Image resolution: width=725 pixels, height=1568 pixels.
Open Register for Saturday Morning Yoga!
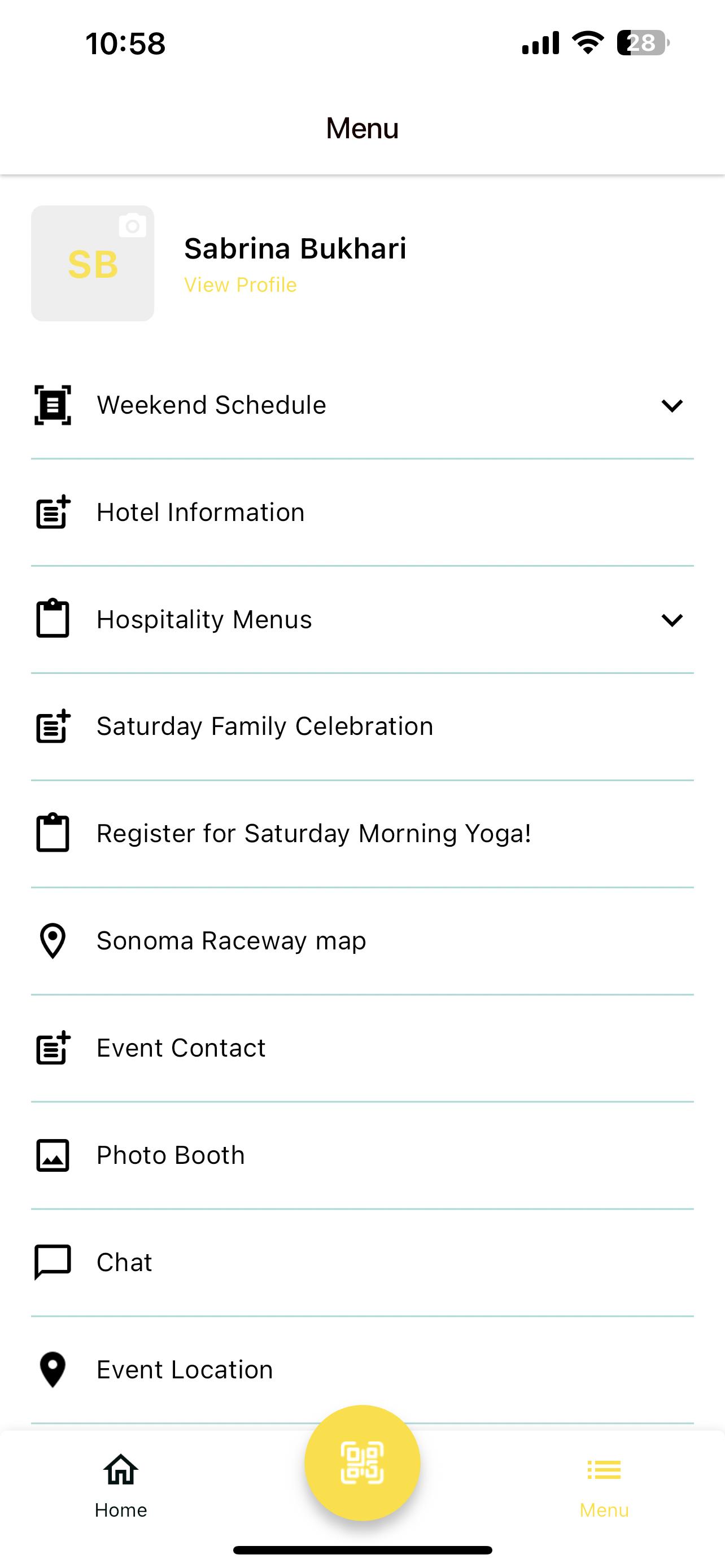click(x=362, y=833)
